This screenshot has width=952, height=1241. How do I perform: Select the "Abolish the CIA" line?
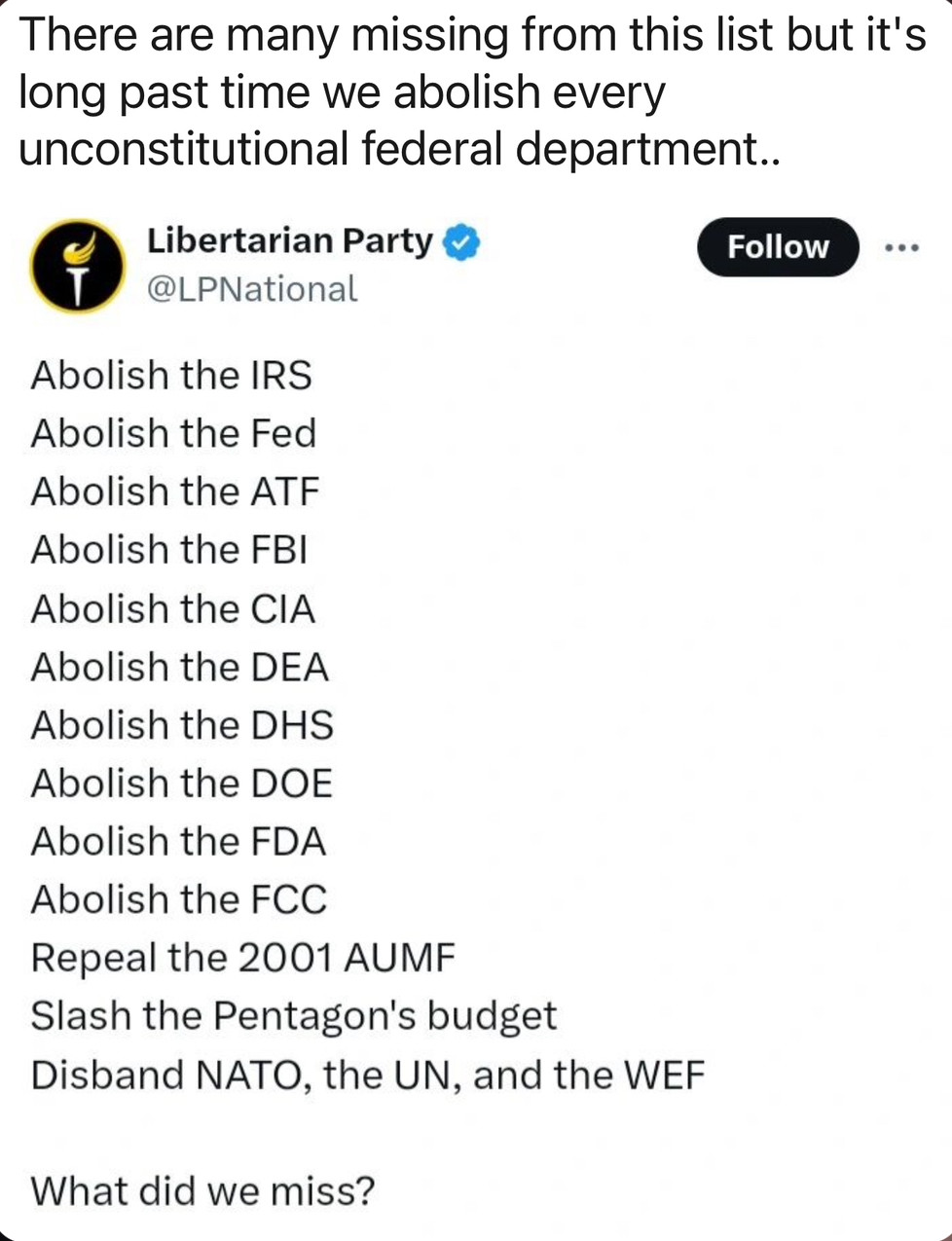tap(173, 609)
